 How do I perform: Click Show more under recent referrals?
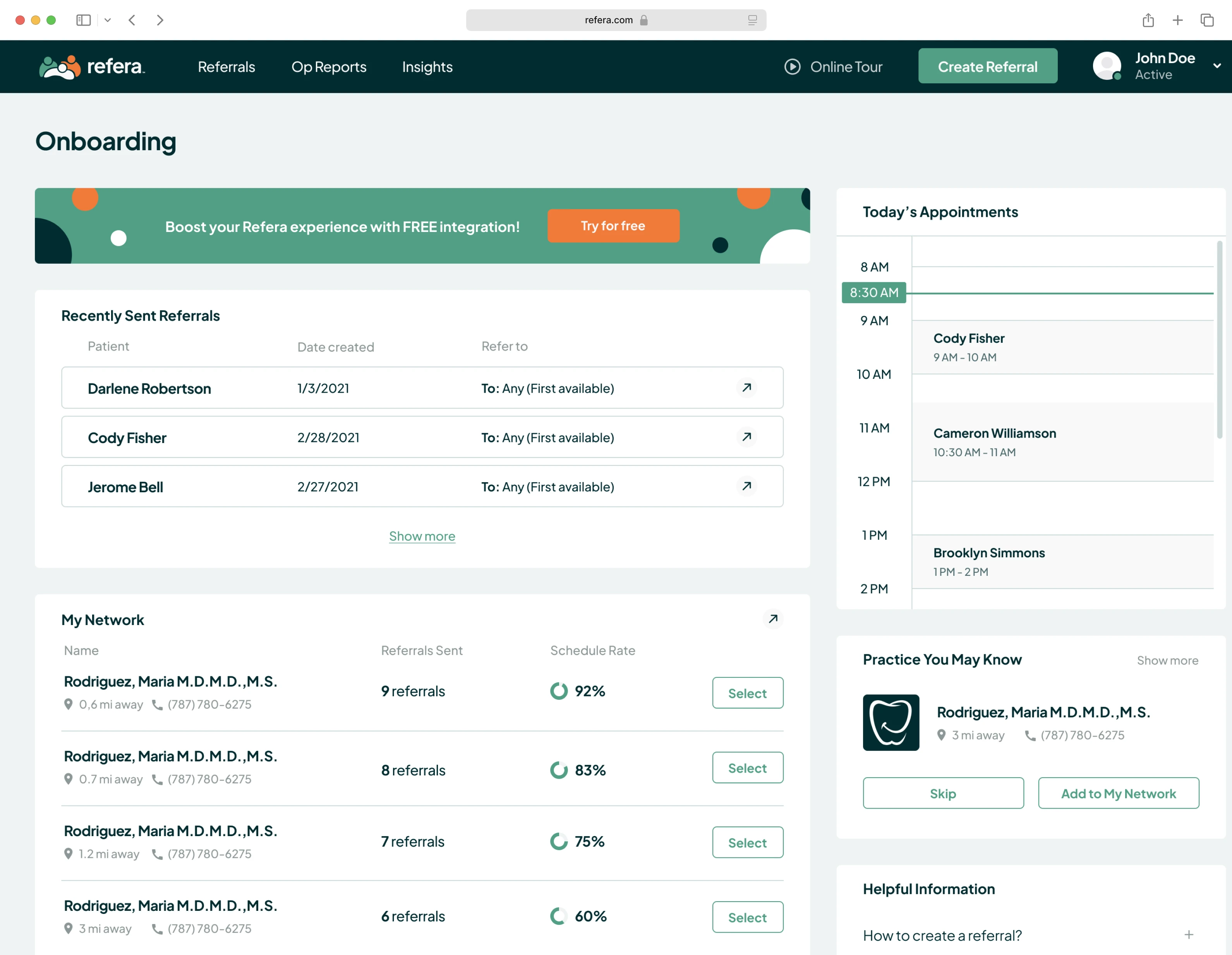pyautogui.click(x=422, y=536)
